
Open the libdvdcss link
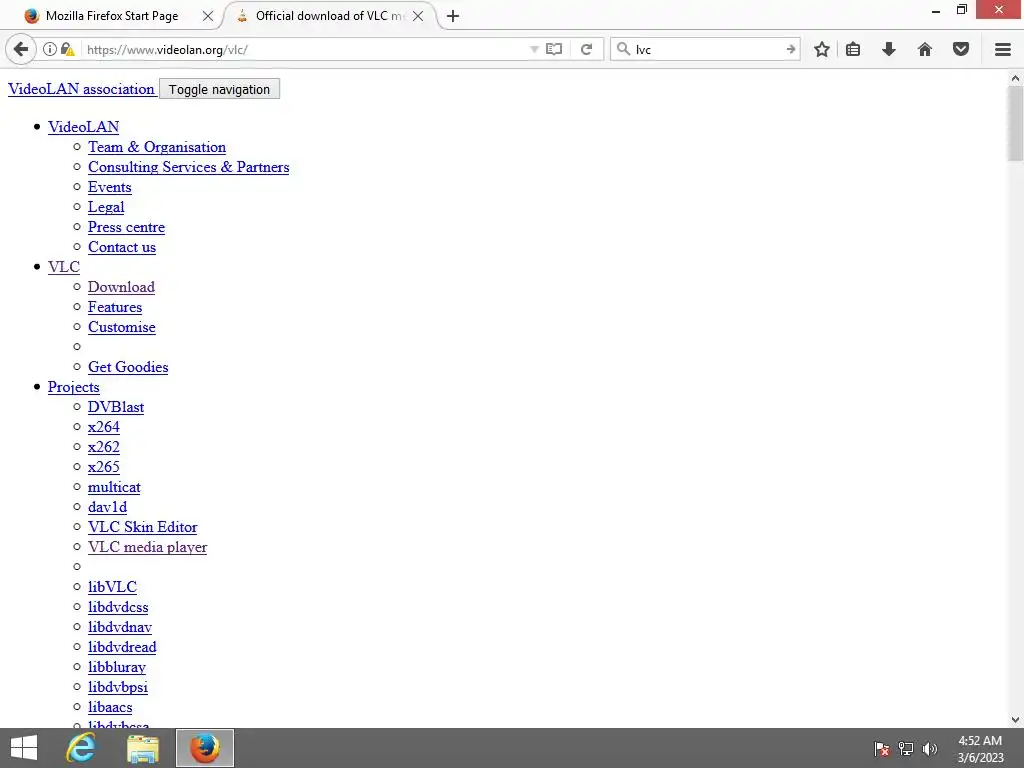coord(118,607)
